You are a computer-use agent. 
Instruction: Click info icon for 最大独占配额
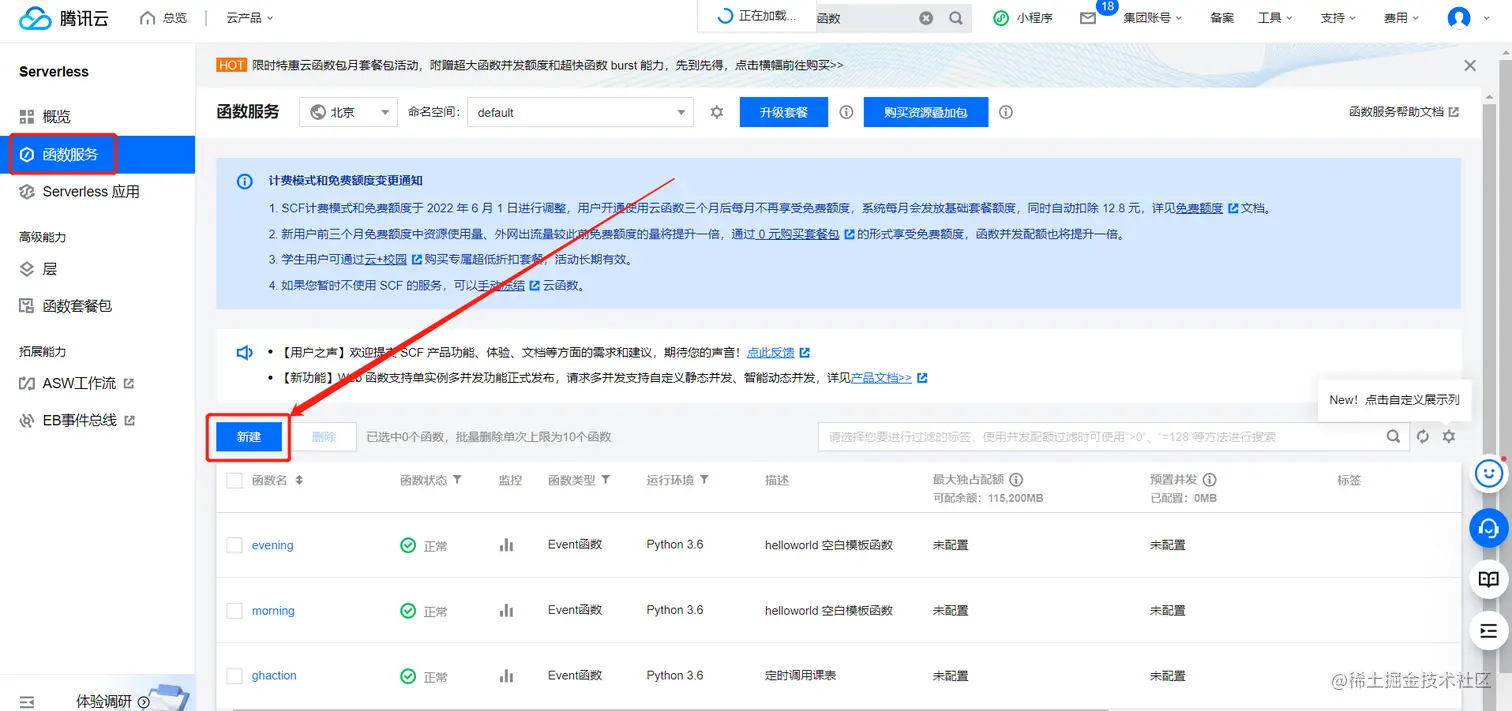1016,480
